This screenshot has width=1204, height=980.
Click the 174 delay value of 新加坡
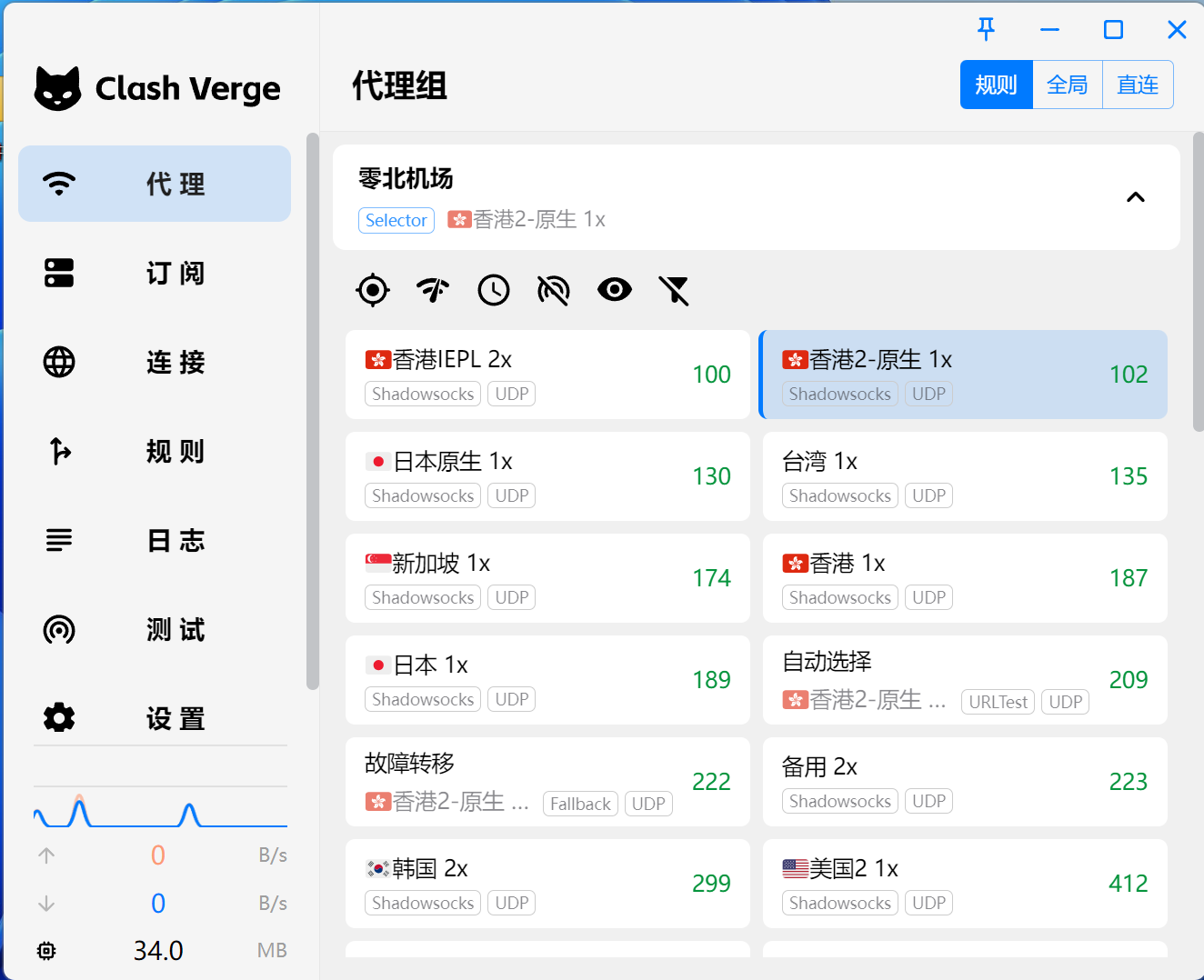coord(711,578)
